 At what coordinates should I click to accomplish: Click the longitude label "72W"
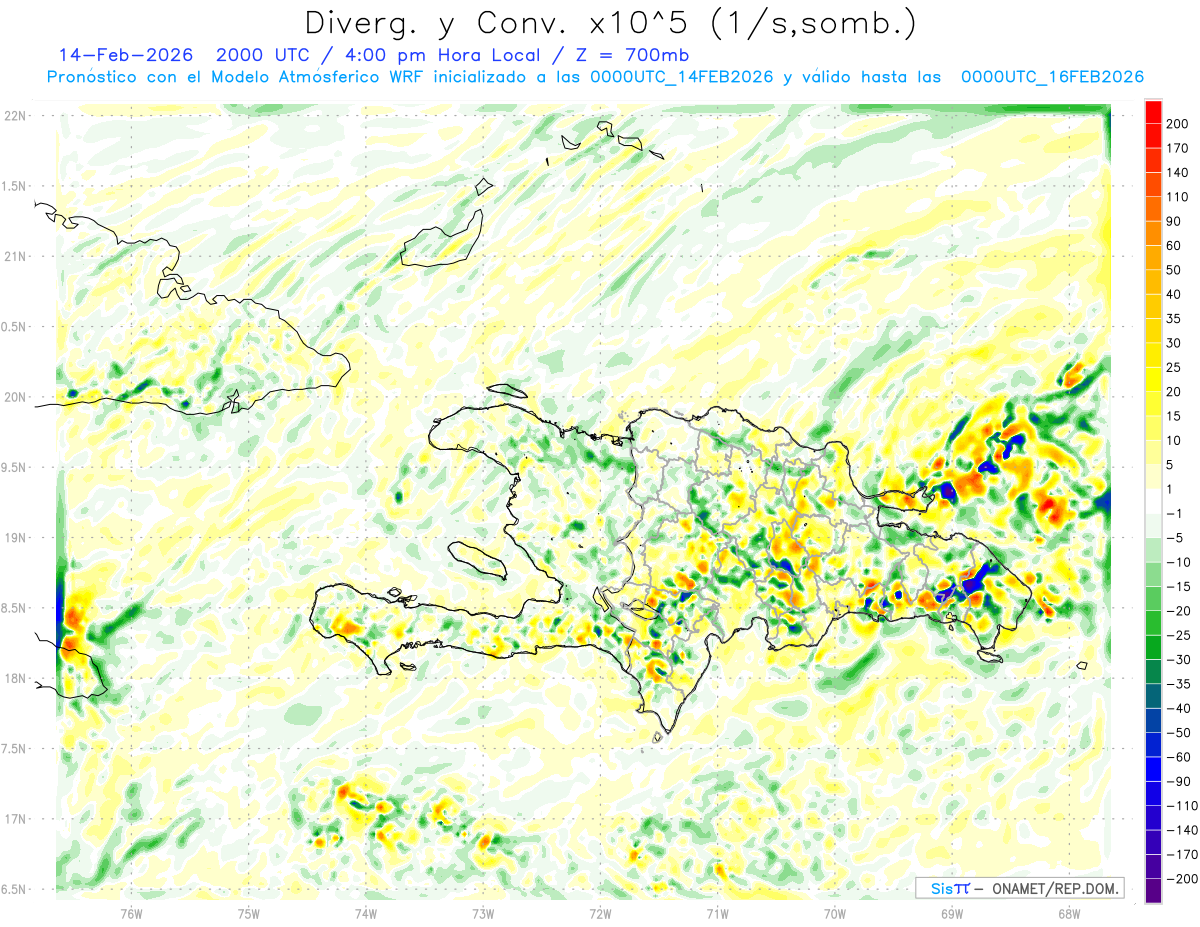point(600,913)
